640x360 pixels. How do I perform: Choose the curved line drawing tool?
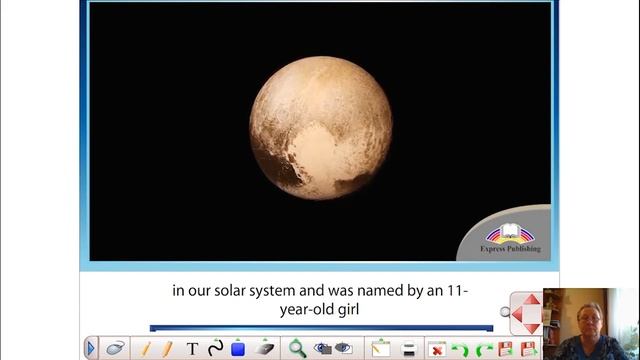click(x=215, y=348)
